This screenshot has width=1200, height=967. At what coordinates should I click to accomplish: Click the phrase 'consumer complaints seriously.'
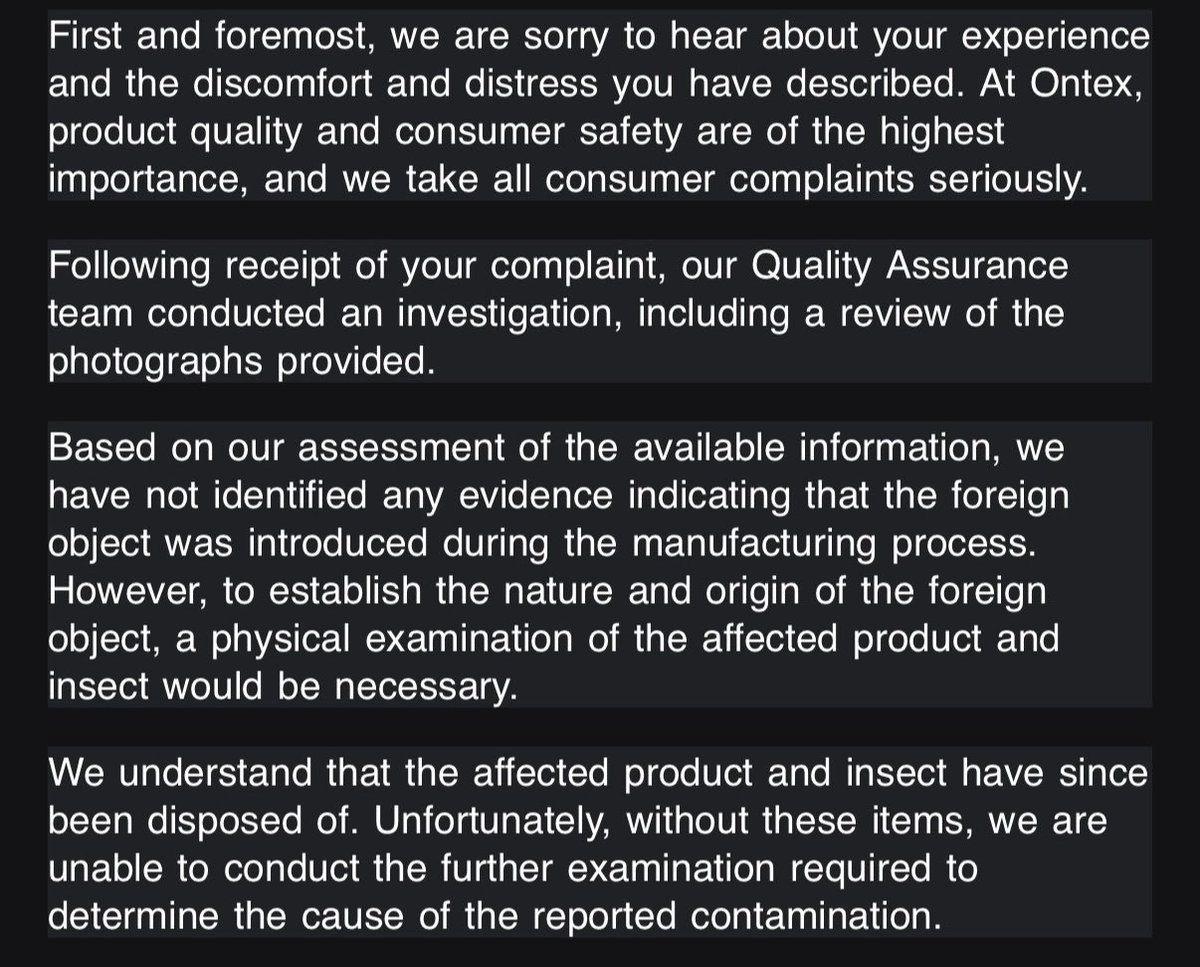point(827,180)
